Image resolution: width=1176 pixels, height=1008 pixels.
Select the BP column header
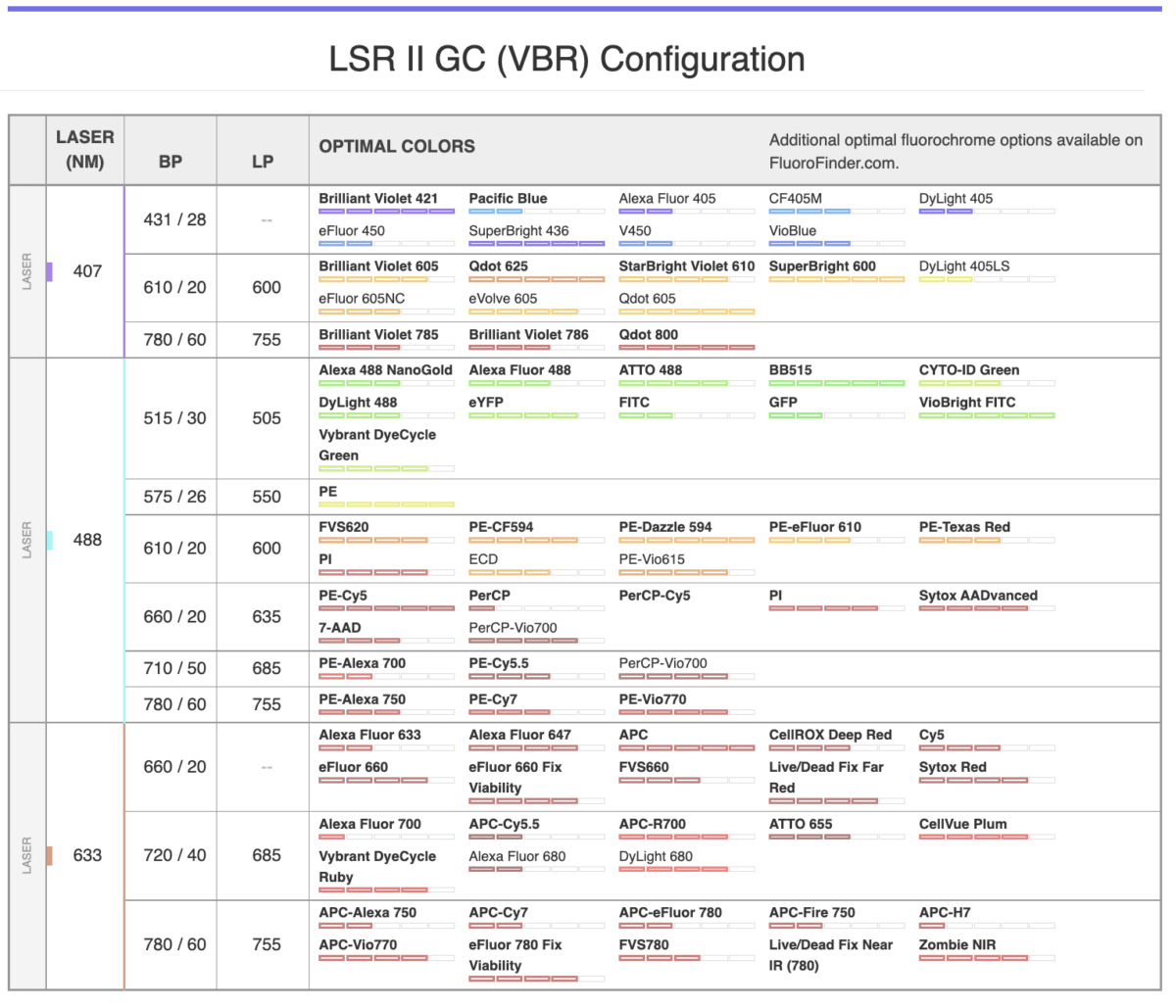(x=171, y=150)
